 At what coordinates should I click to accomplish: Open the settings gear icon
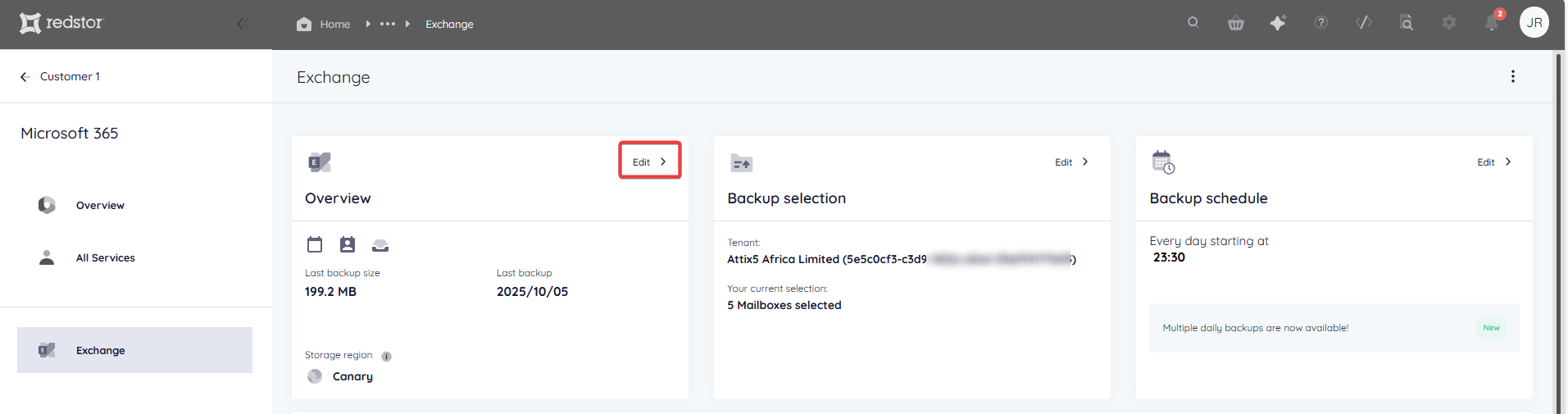click(1449, 23)
